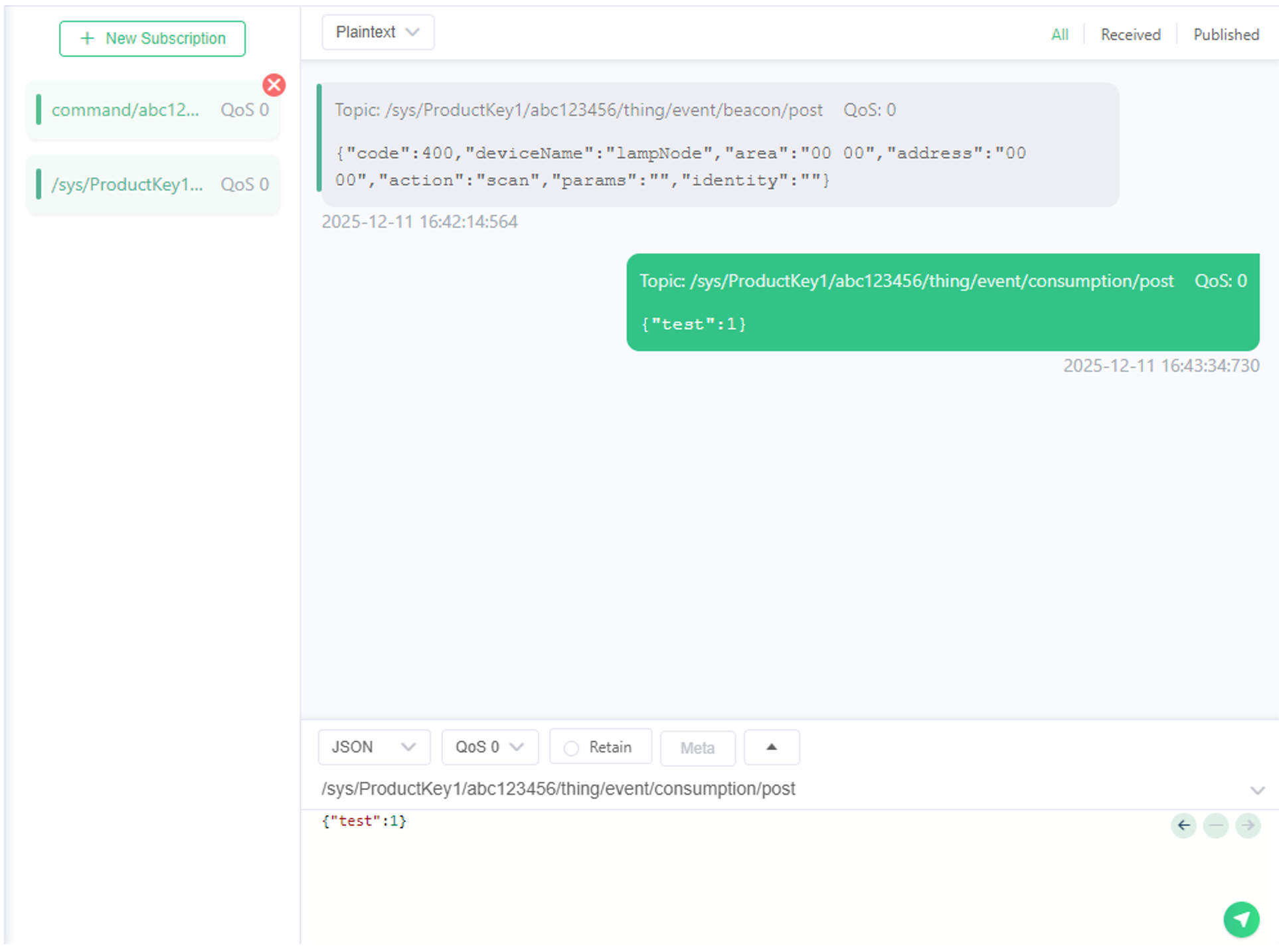Open the JSON payload type dropdown
The image size is (1279, 952).
point(373,747)
